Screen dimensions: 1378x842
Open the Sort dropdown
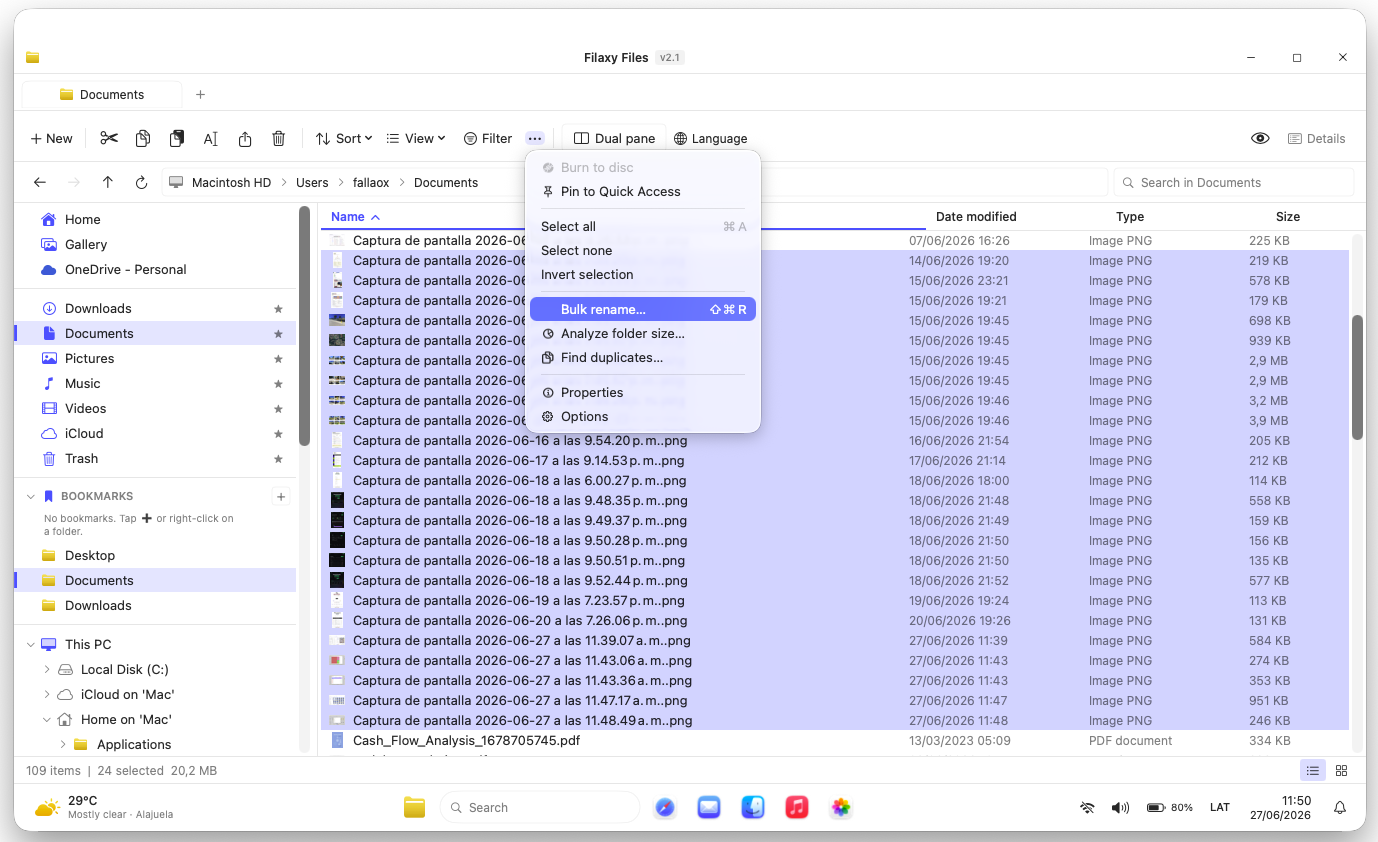pos(344,139)
